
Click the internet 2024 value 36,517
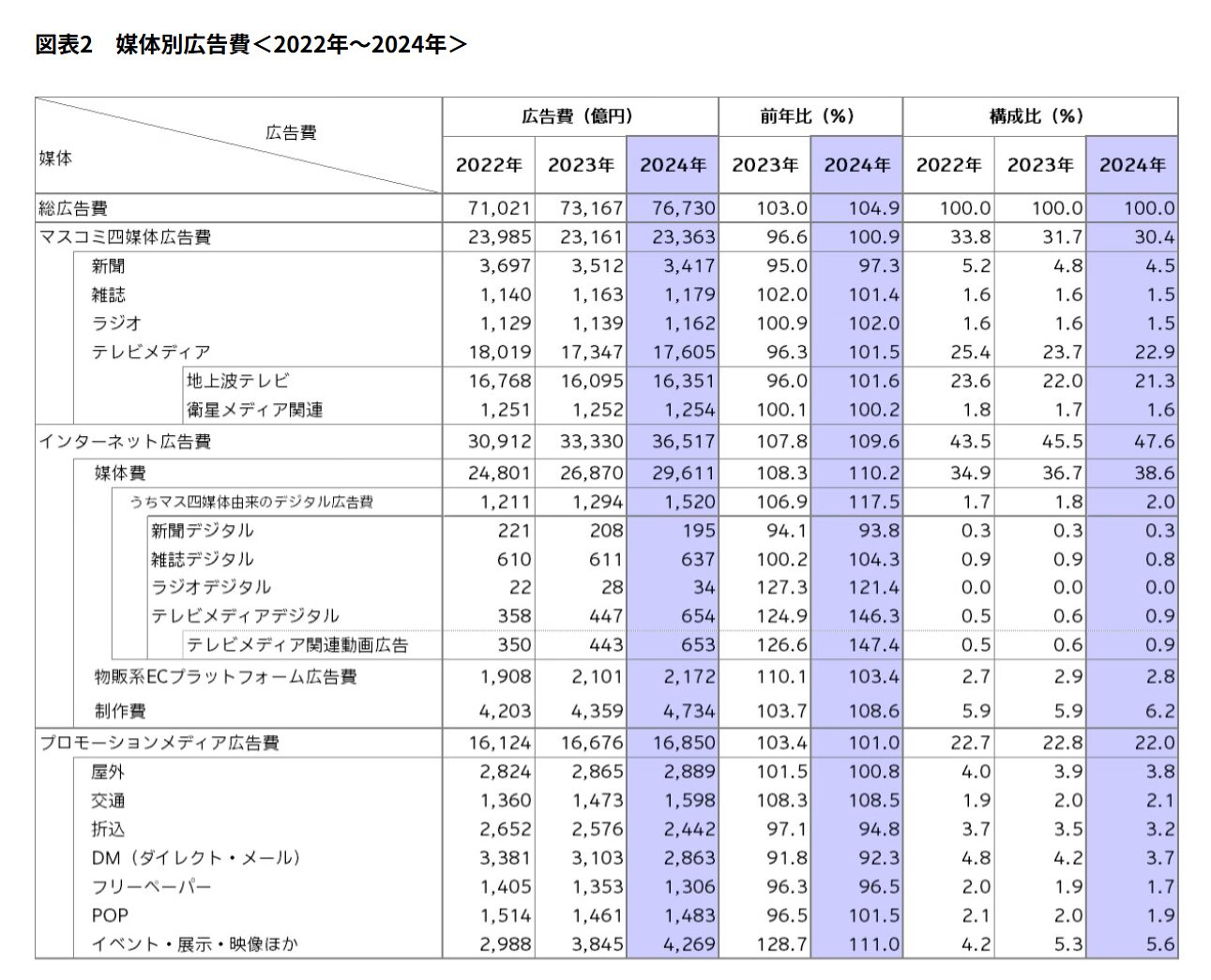pos(684,442)
